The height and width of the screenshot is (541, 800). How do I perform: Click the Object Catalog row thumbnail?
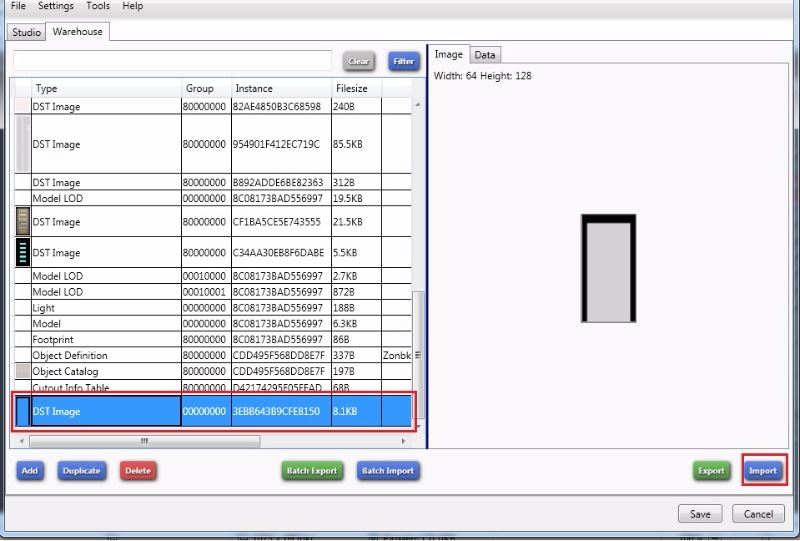22,371
